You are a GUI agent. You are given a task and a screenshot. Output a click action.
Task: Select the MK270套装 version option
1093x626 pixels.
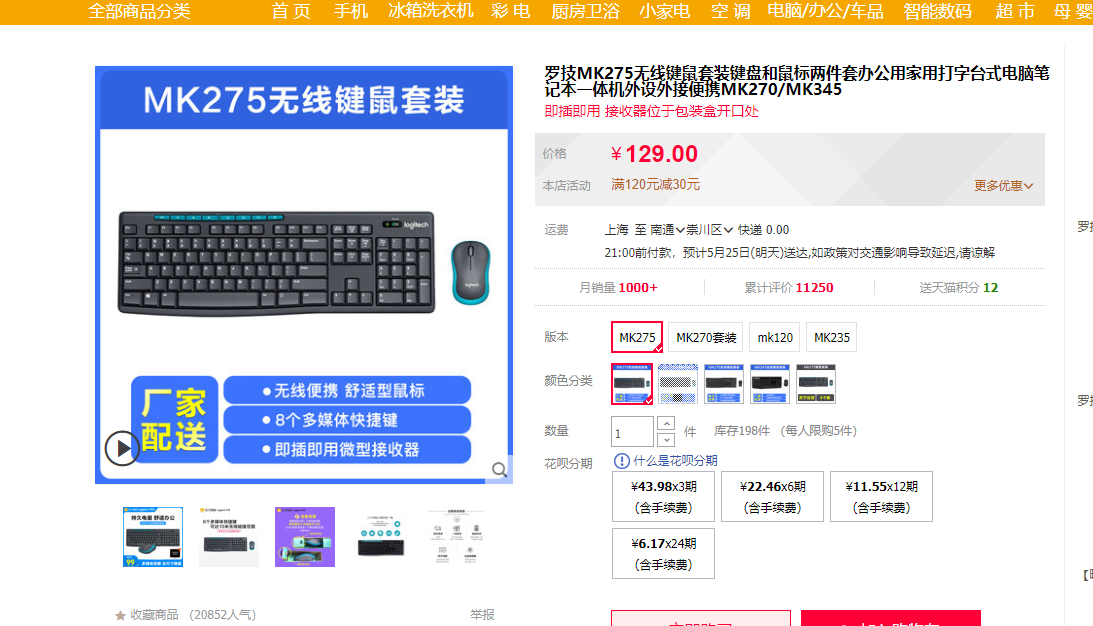[705, 337]
